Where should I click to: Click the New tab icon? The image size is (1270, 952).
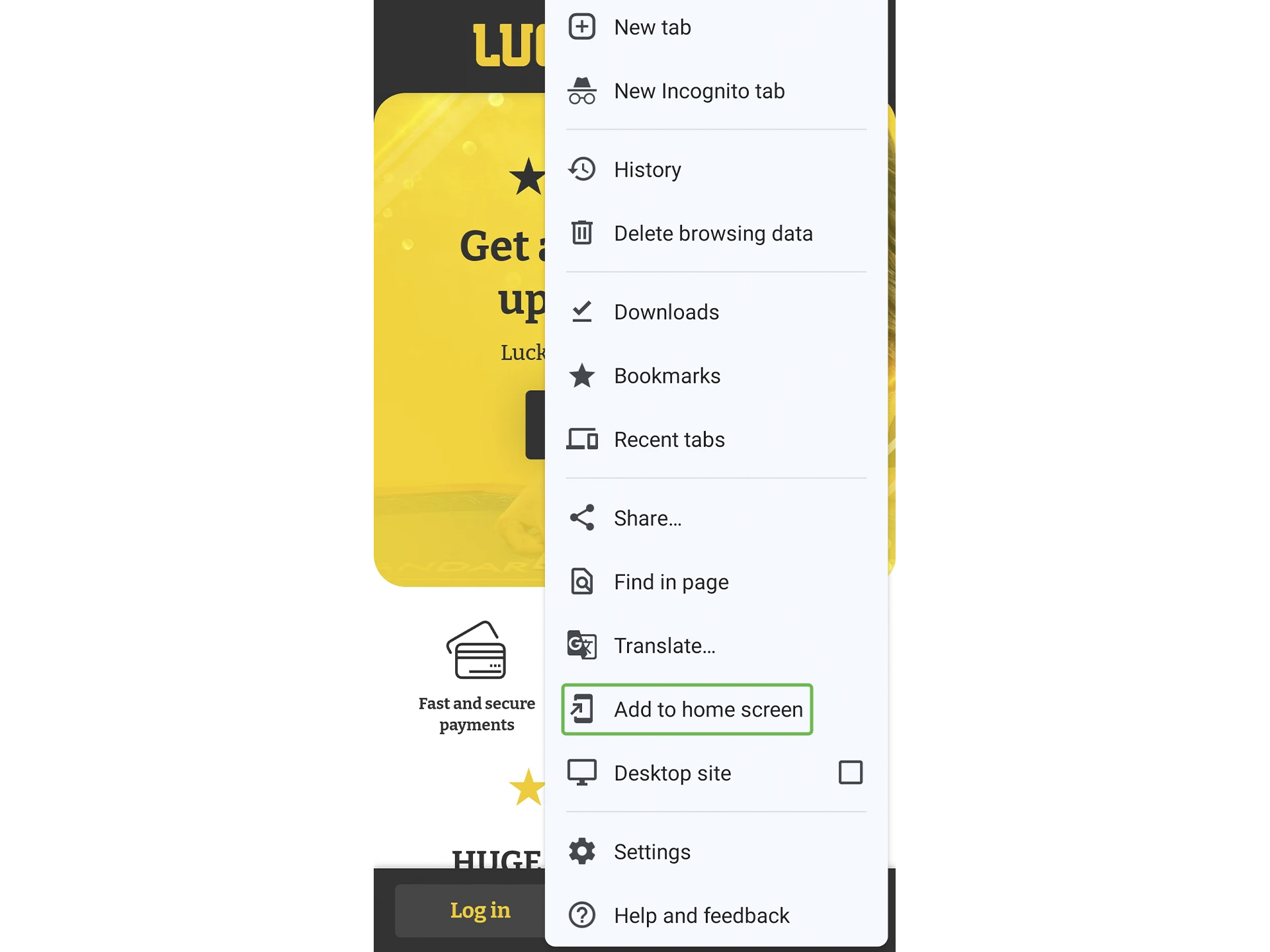click(582, 27)
